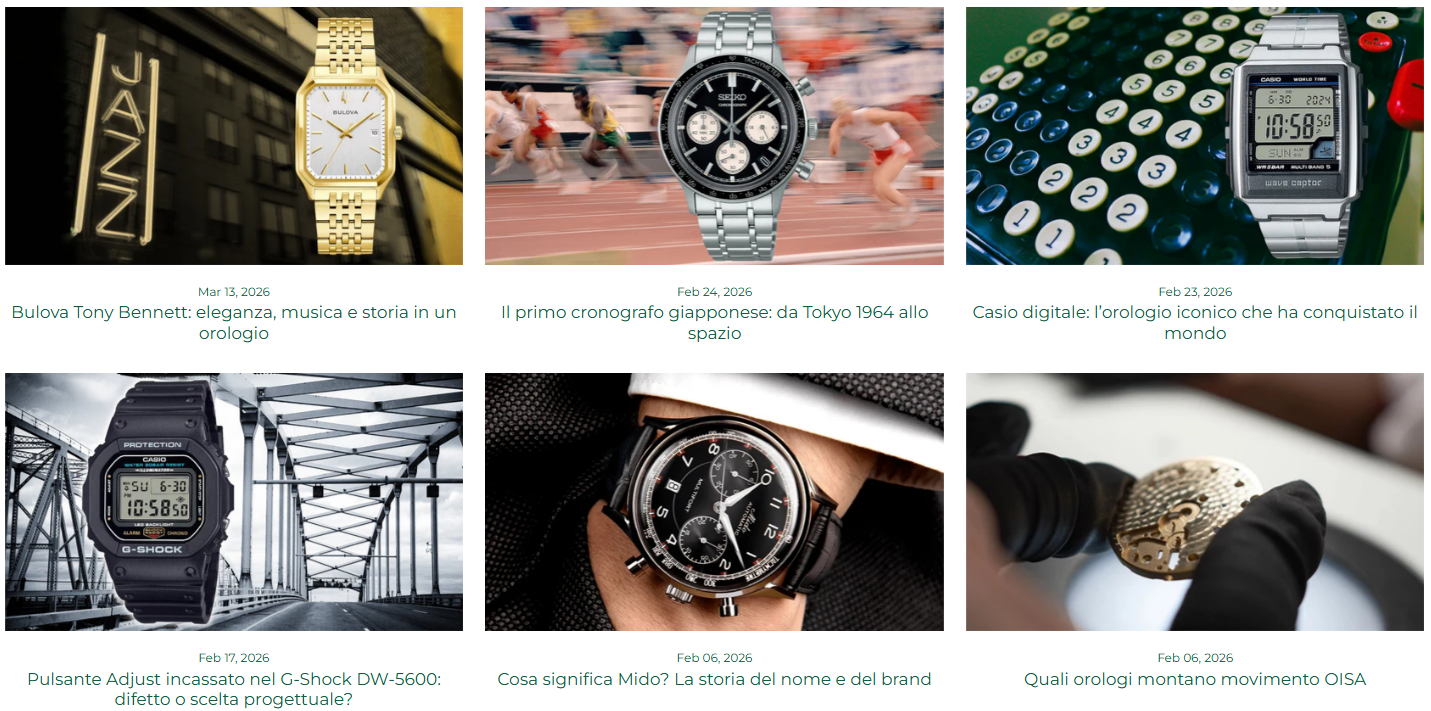
Task: Click the black G-Shock bridge thumbnail
Action: [234, 502]
